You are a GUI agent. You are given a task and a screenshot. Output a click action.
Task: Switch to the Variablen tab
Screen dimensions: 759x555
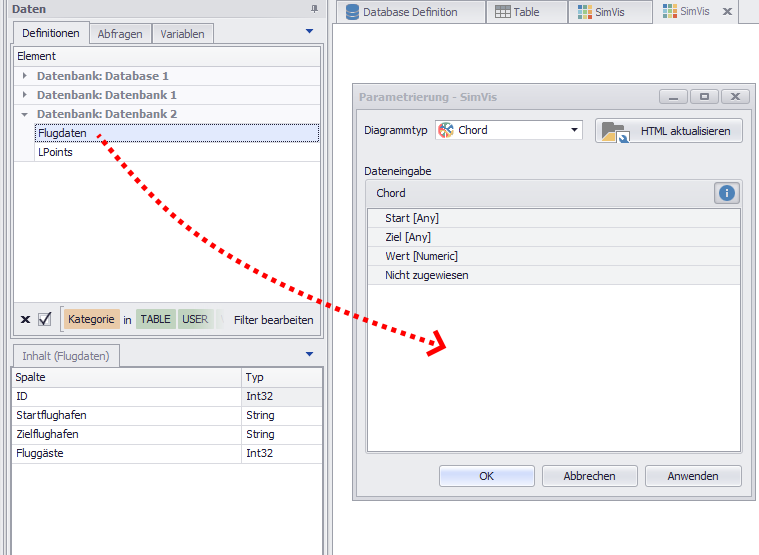coord(182,34)
